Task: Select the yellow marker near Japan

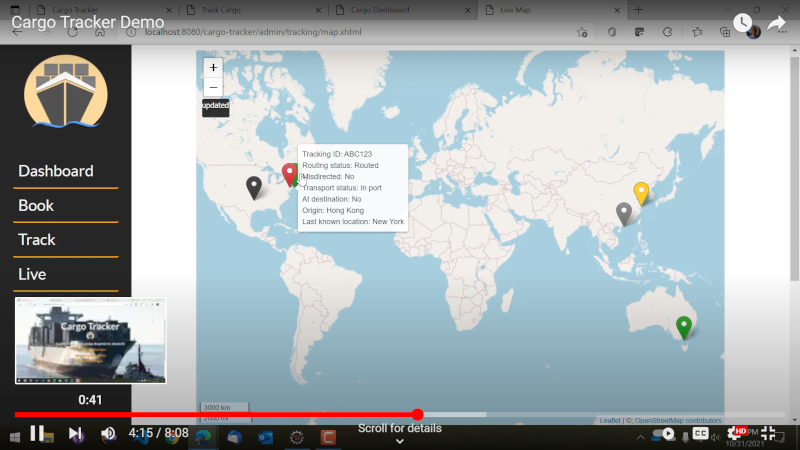Action: click(x=641, y=193)
